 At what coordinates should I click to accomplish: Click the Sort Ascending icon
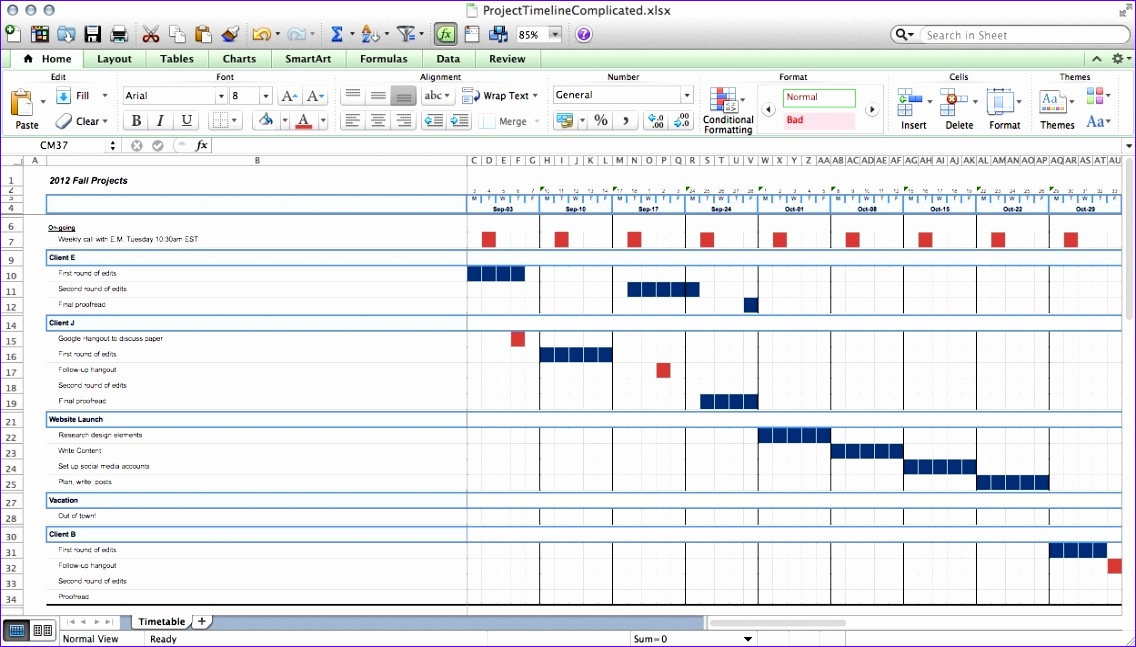click(x=371, y=33)
